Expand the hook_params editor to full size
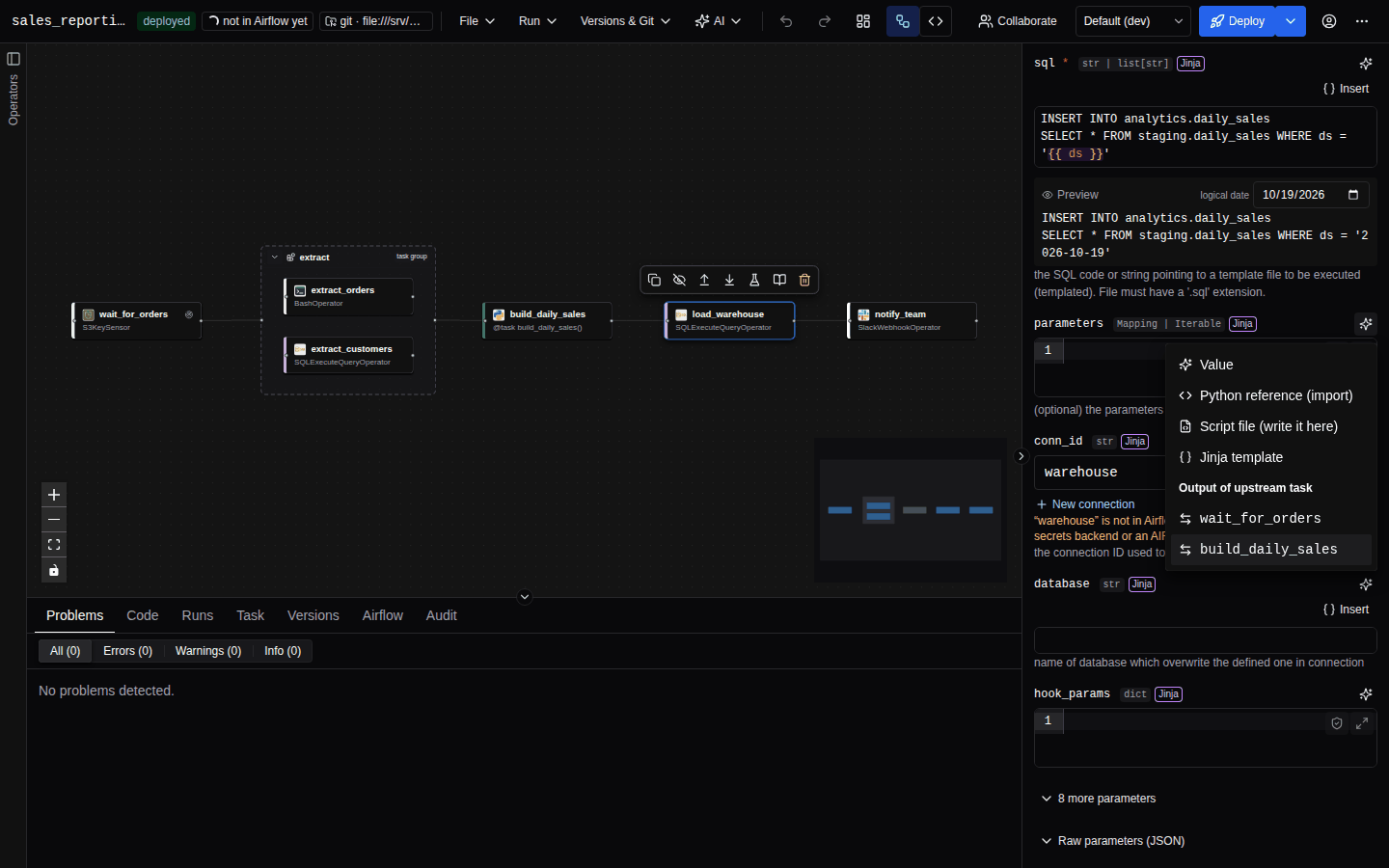This screenshot has width=1389, height=868. (1362, 723)
